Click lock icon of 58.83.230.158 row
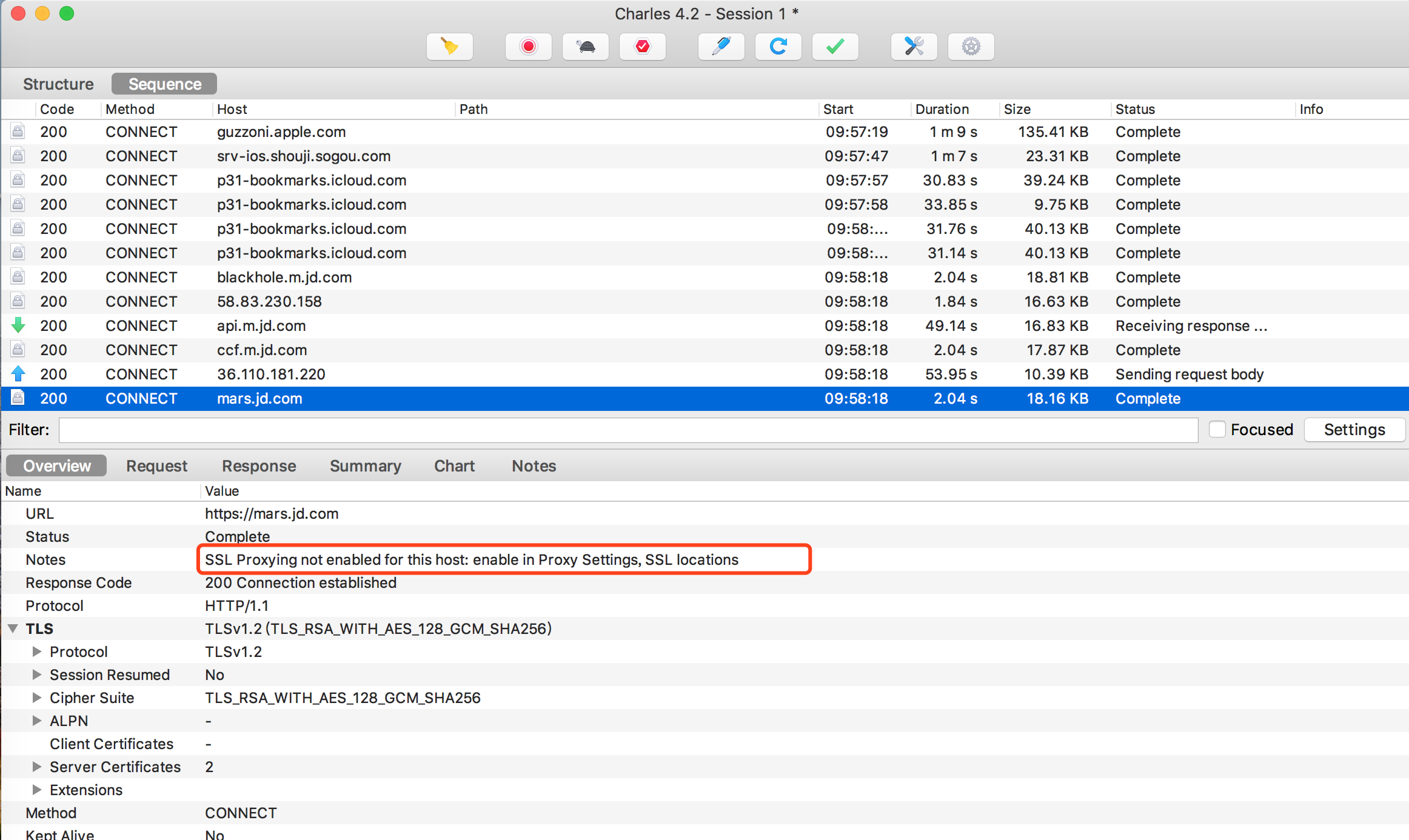This screenshot has height=840, width=1409. tap(18, 301)
